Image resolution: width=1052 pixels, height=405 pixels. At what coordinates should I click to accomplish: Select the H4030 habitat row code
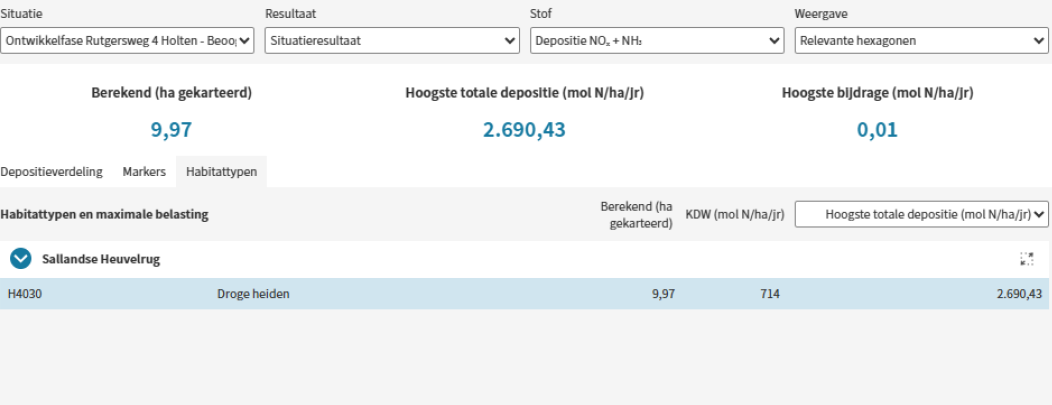coord(25,294)
